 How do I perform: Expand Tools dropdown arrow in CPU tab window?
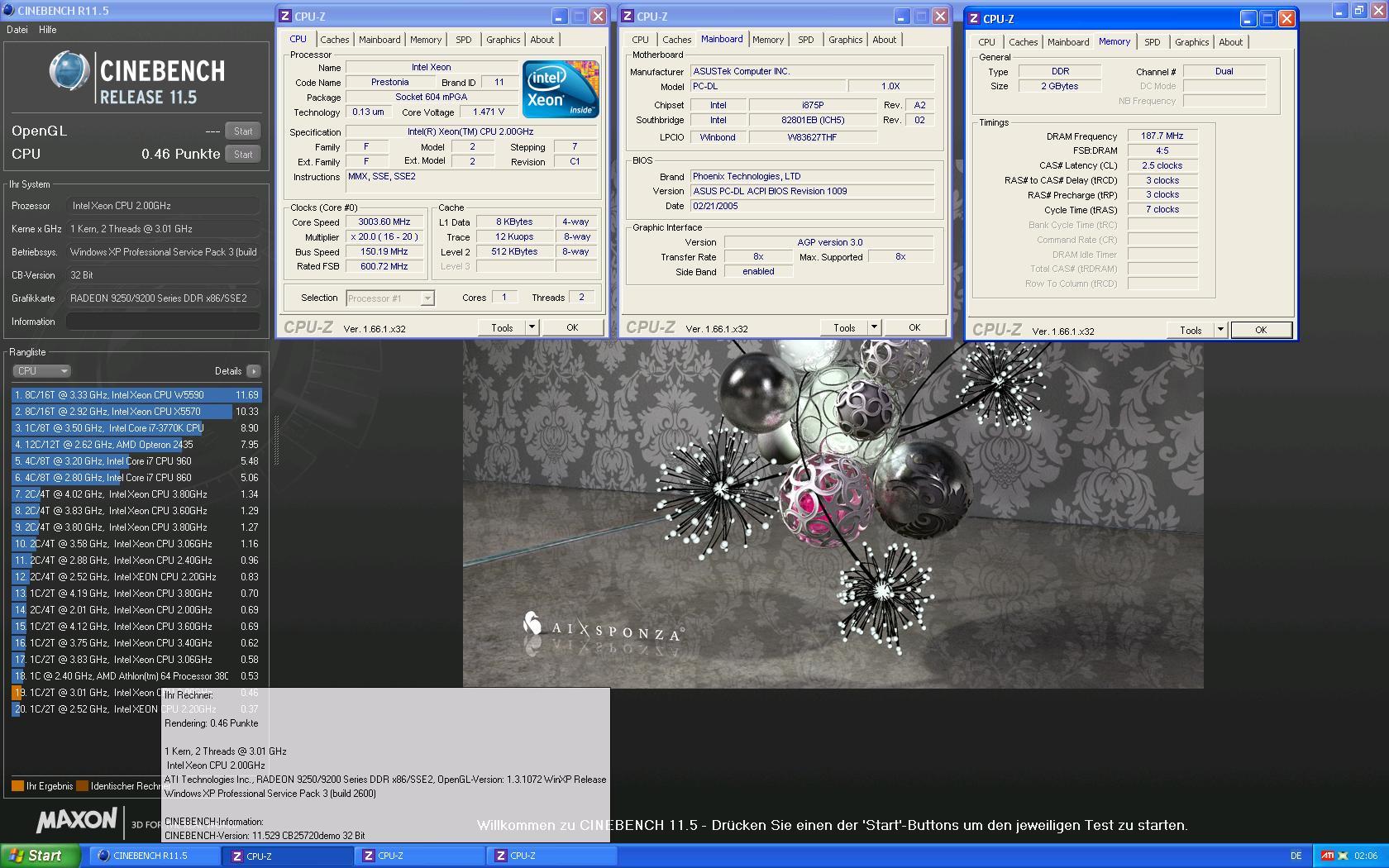pyautogui.click(x=532, y=327)
